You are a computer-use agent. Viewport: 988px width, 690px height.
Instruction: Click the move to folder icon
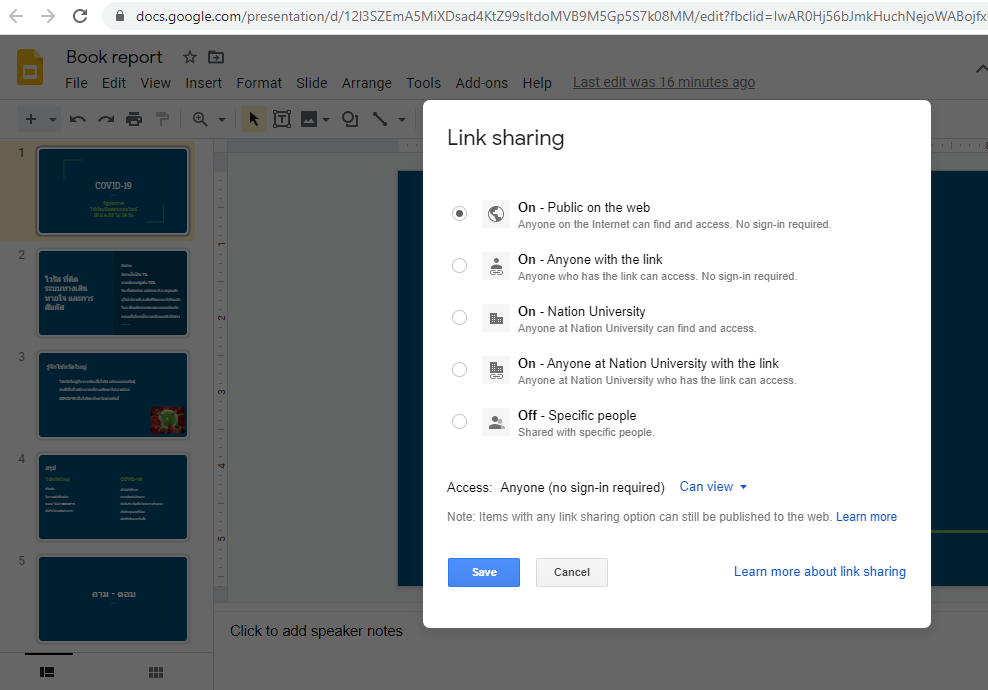coord(216,57)
